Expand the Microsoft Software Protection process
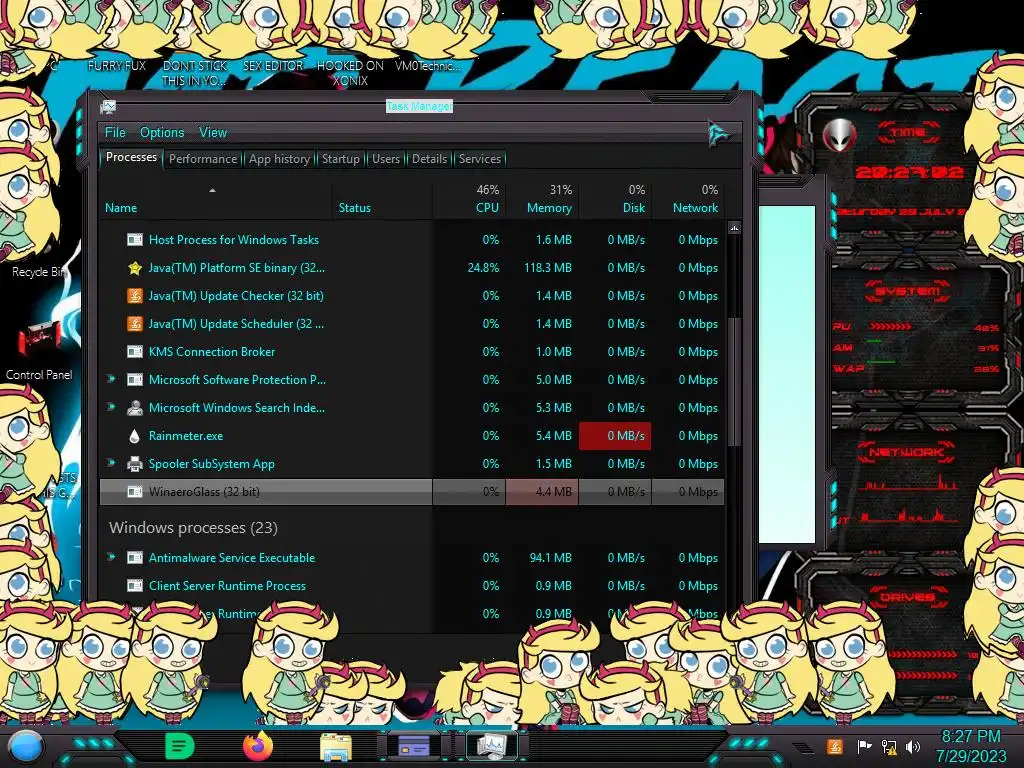 pos(111,379)
